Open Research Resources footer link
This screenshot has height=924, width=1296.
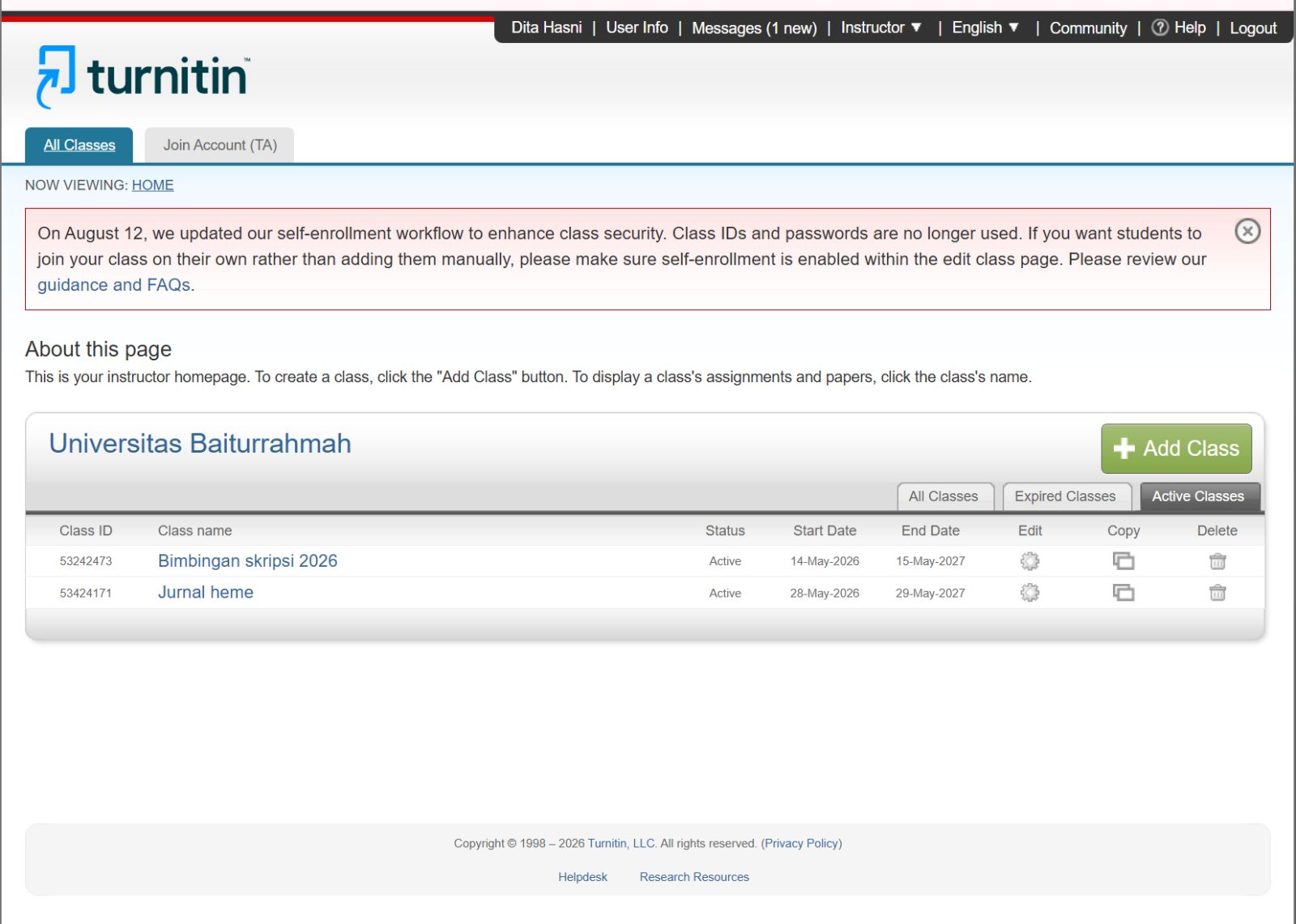[694, 877]
